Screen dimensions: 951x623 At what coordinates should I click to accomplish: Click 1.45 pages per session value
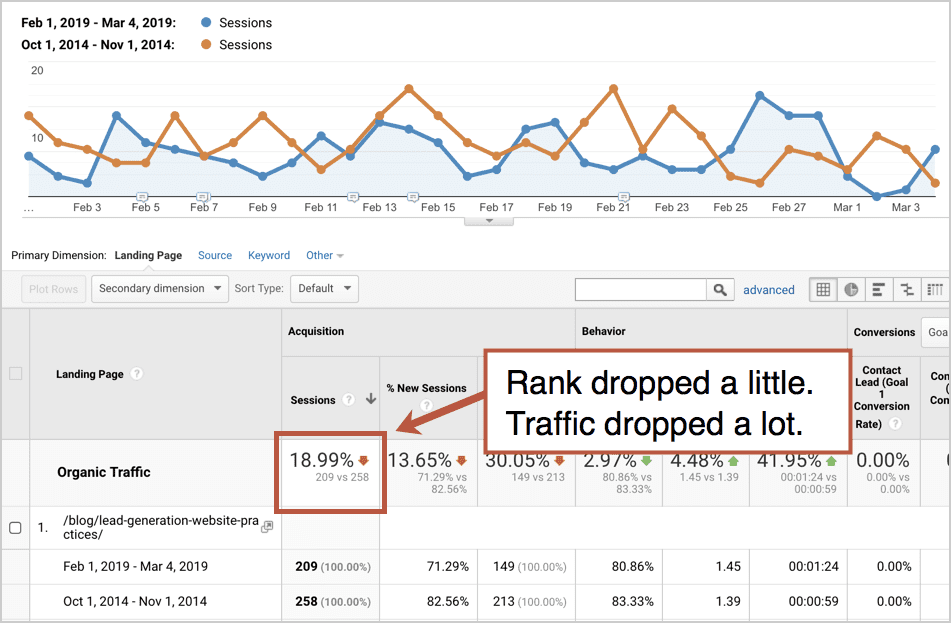coord(728,566)
